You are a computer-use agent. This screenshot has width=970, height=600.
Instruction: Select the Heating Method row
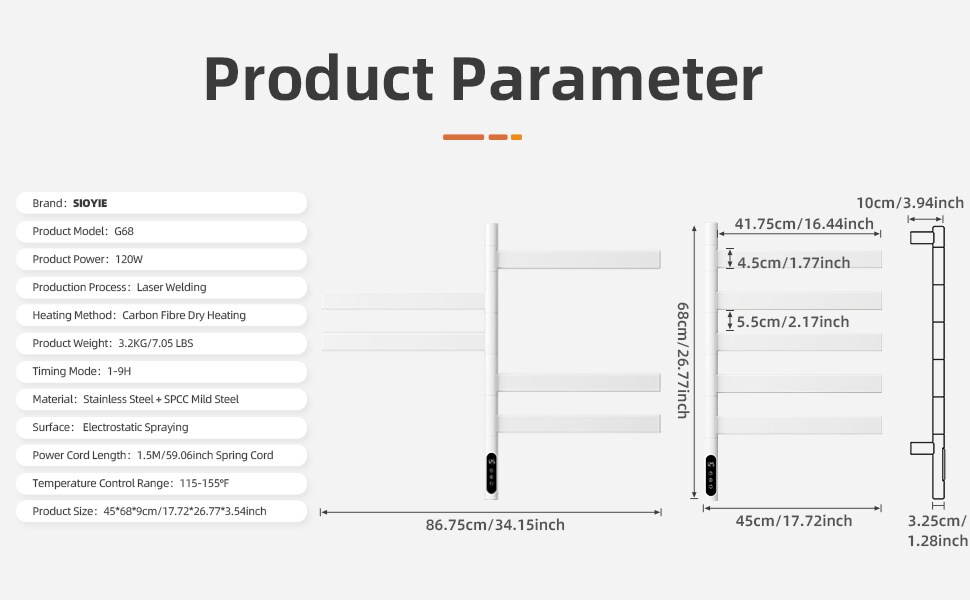160,315
